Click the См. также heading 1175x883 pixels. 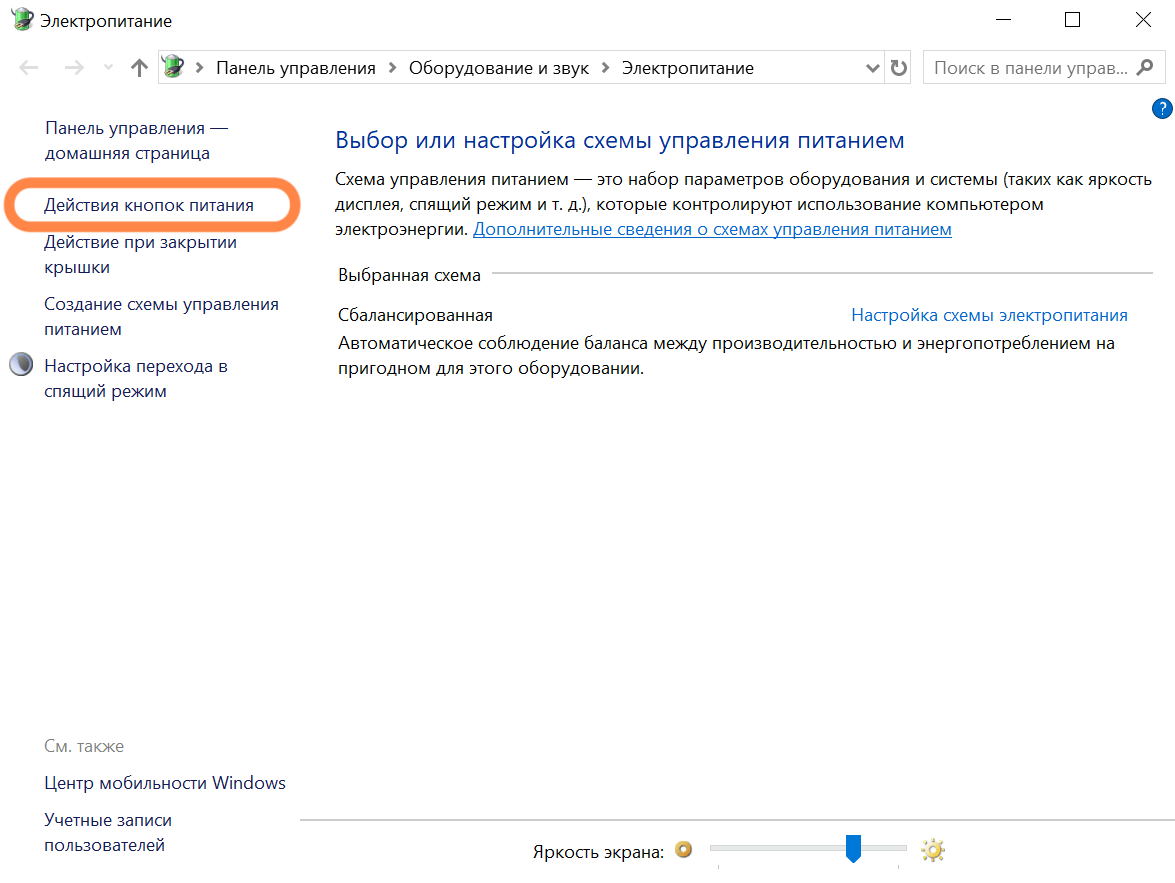point(84,746)
